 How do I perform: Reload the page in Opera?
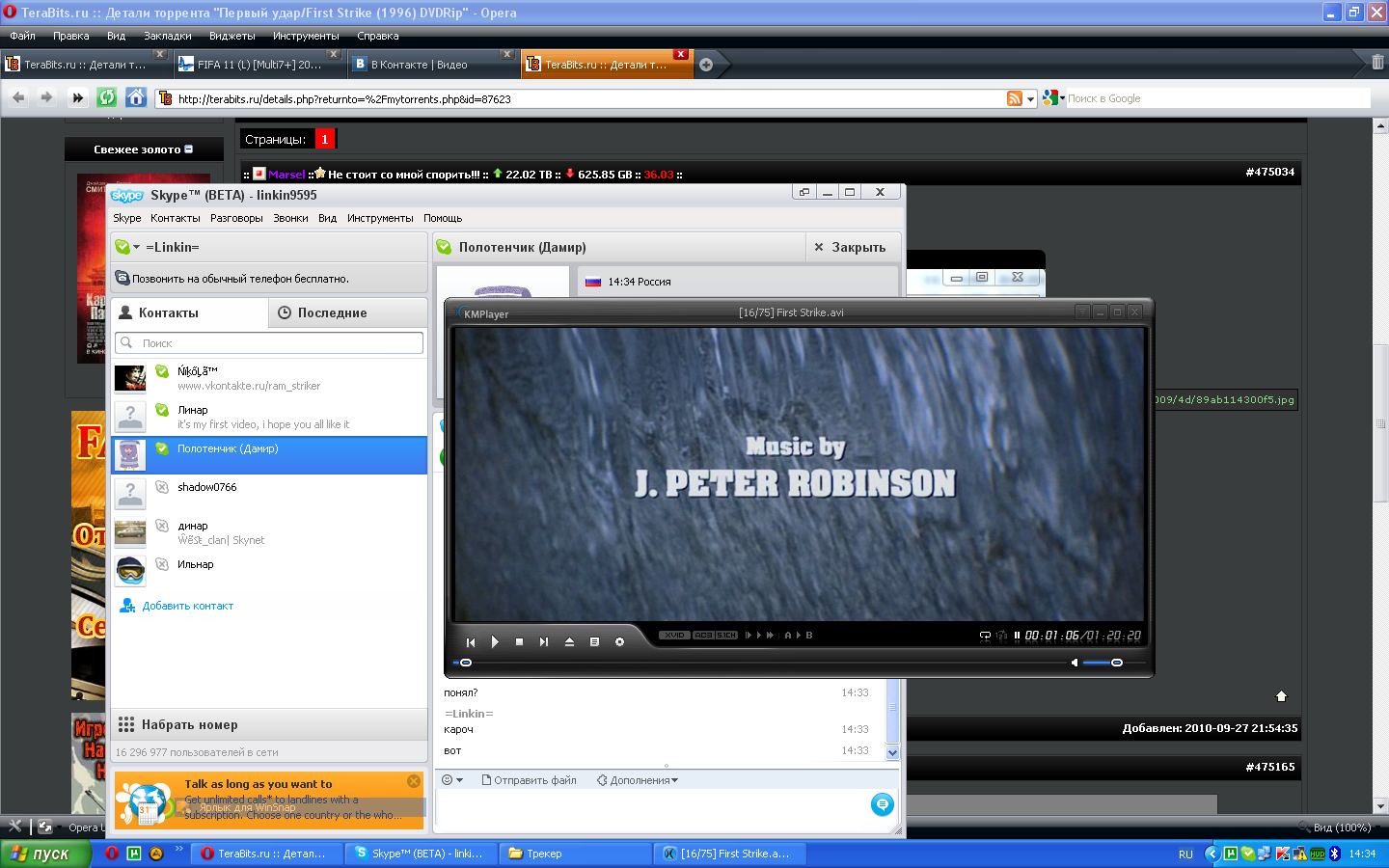pyautogui.click(x=107, y=97)
